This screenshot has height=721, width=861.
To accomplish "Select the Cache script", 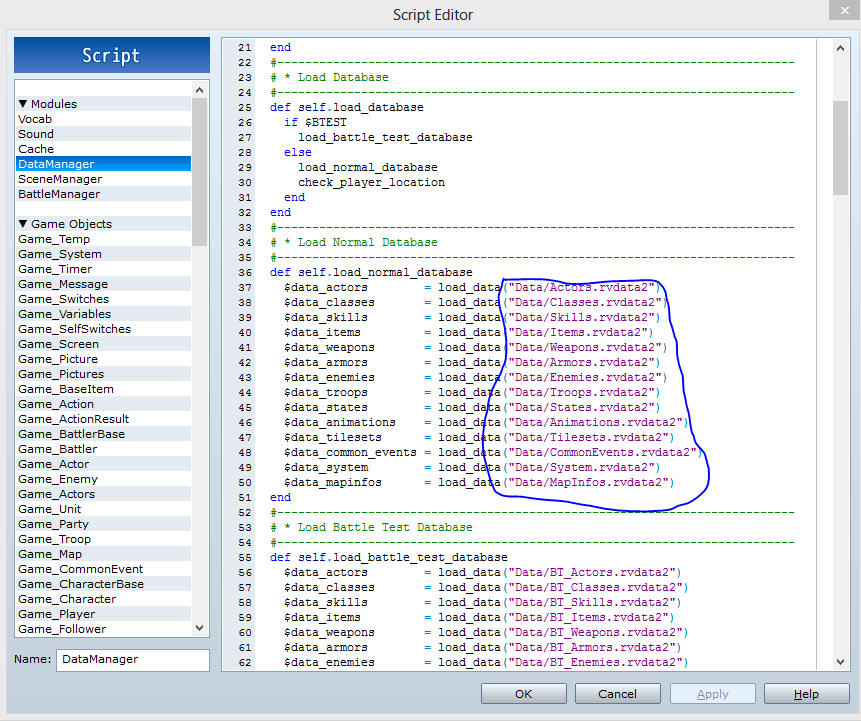I will click(104, 149).
